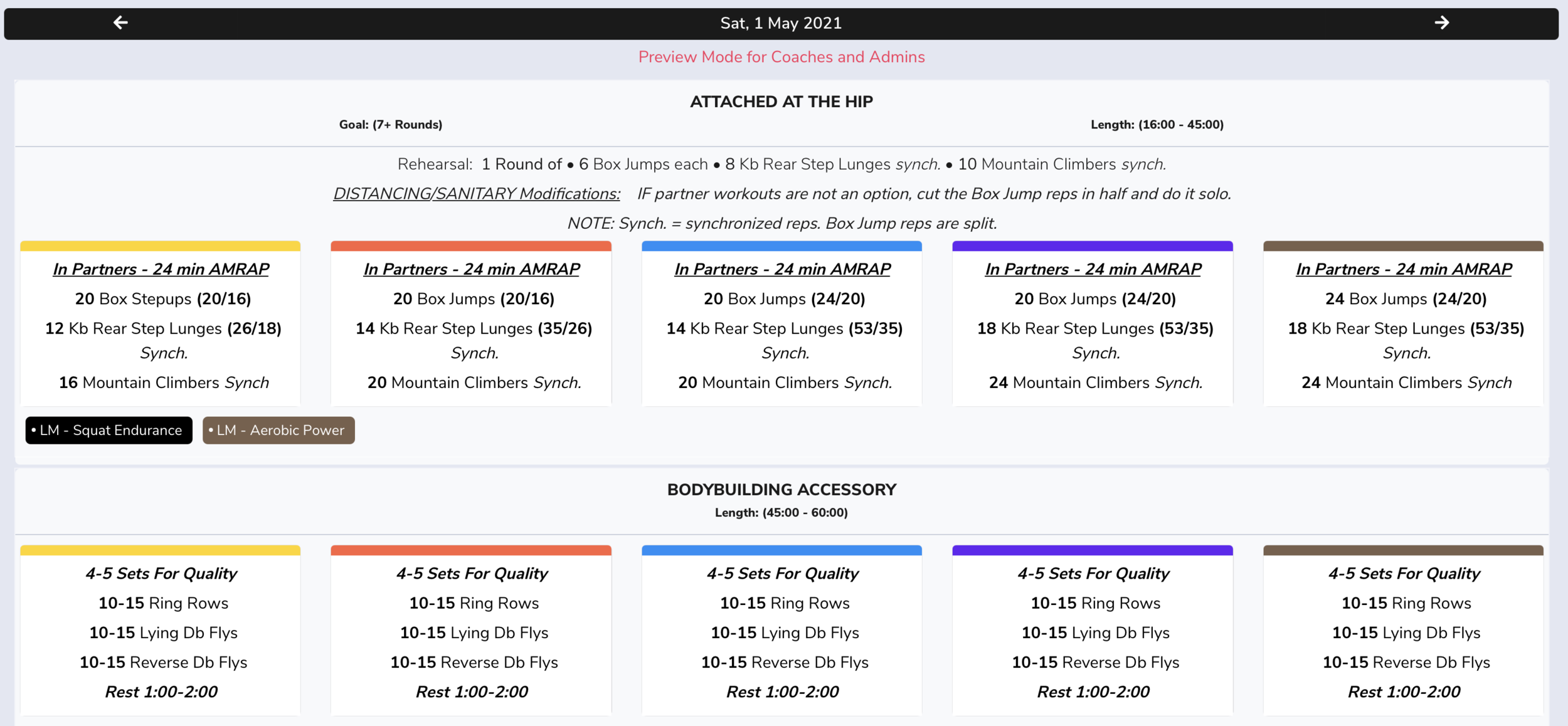Image resolution: width=1568 pixels, height=726 pixels.
Task: Click purple bar of Bodybuilding Accessory card
Action: click(x=1092, y=550)
